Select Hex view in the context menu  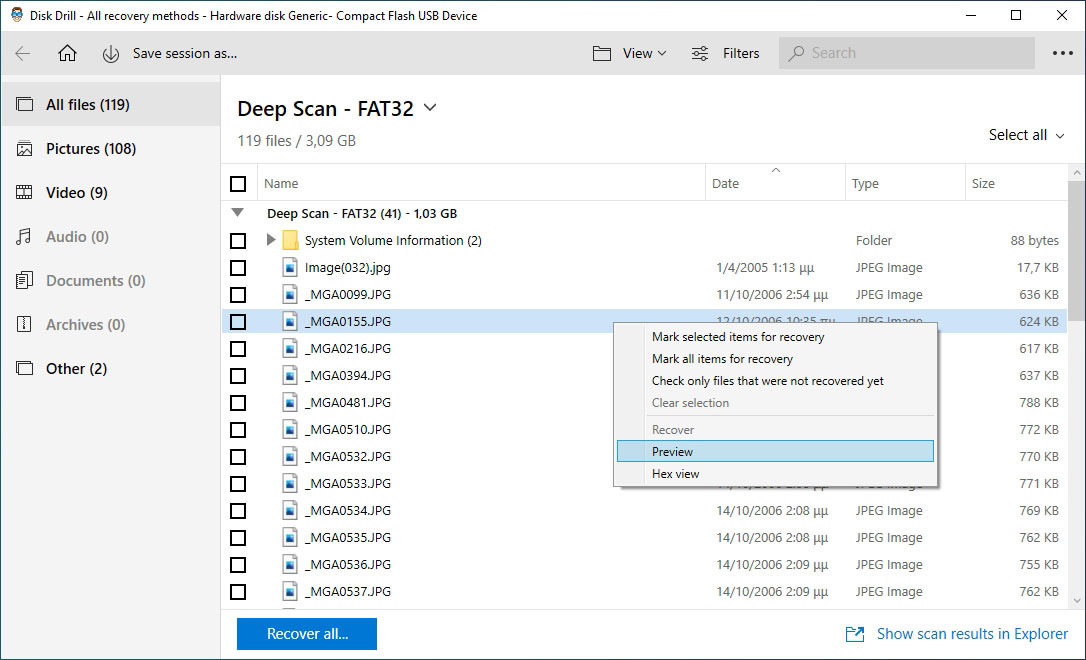(x=775, y=474)
